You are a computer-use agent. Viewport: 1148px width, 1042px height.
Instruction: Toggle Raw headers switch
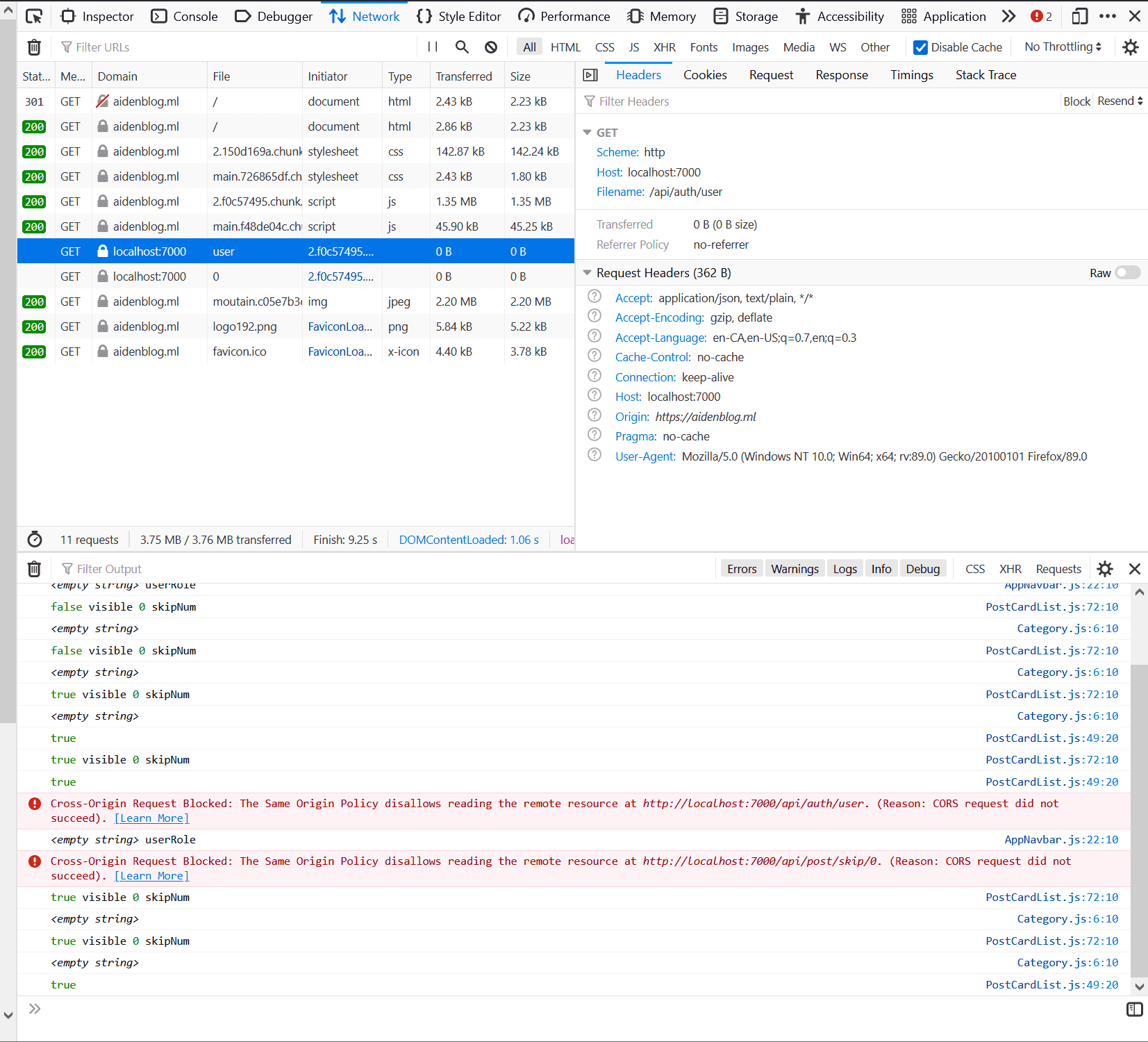1128,273
